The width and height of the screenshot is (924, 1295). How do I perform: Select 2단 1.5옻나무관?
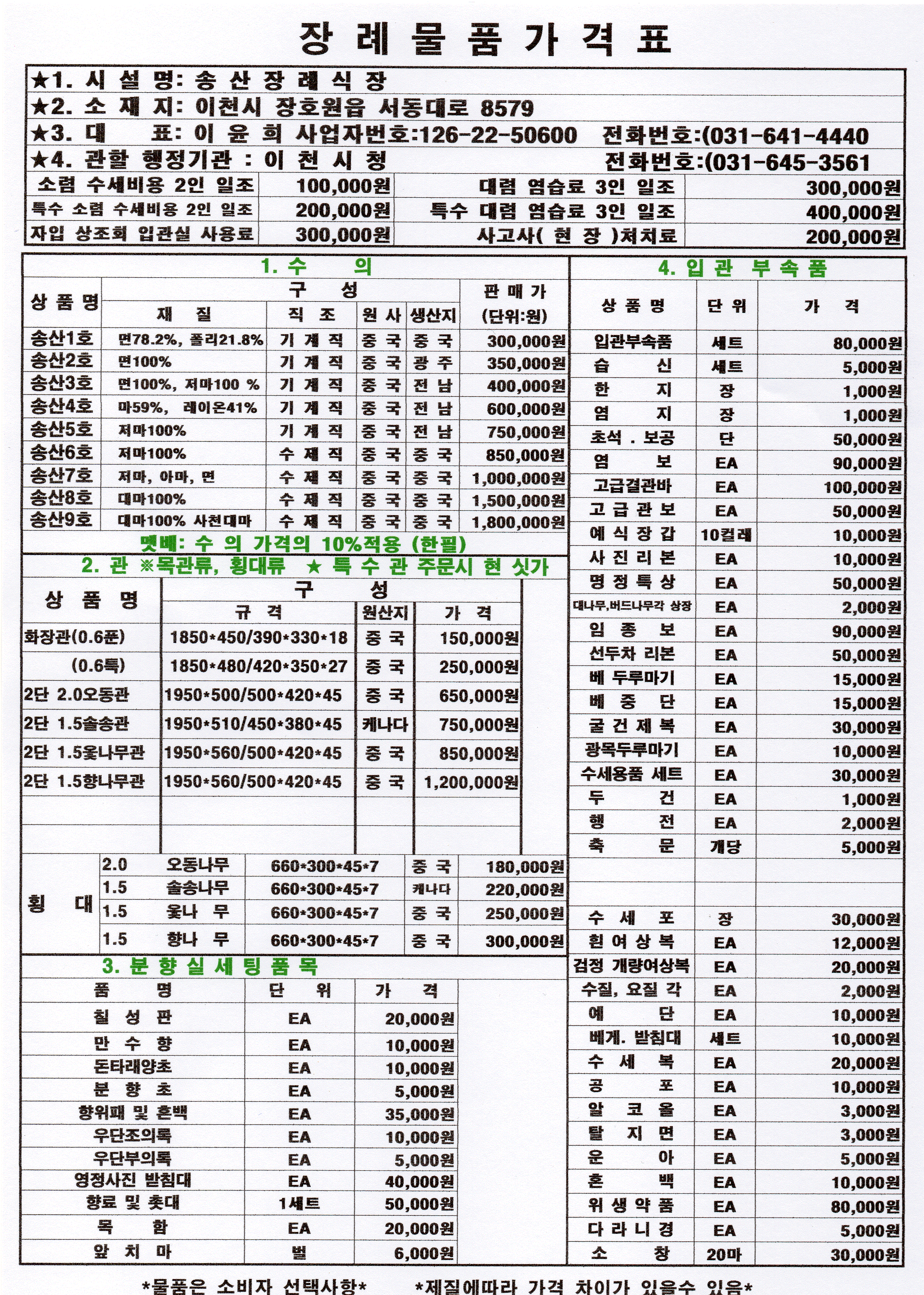click(84, 752)
